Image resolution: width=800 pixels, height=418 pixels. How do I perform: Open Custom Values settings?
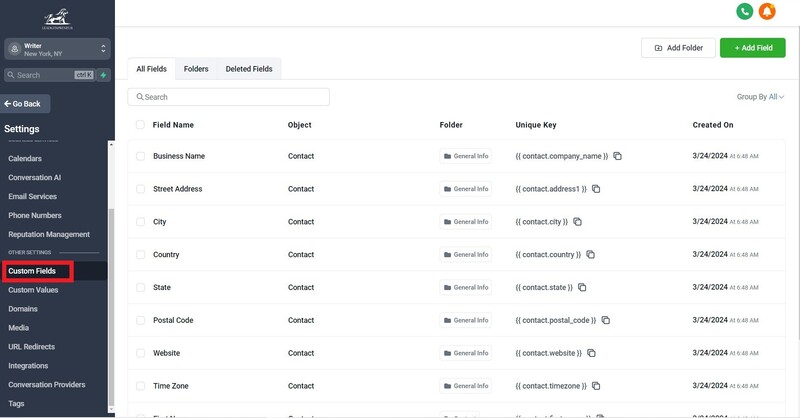(x=33, y=290)
